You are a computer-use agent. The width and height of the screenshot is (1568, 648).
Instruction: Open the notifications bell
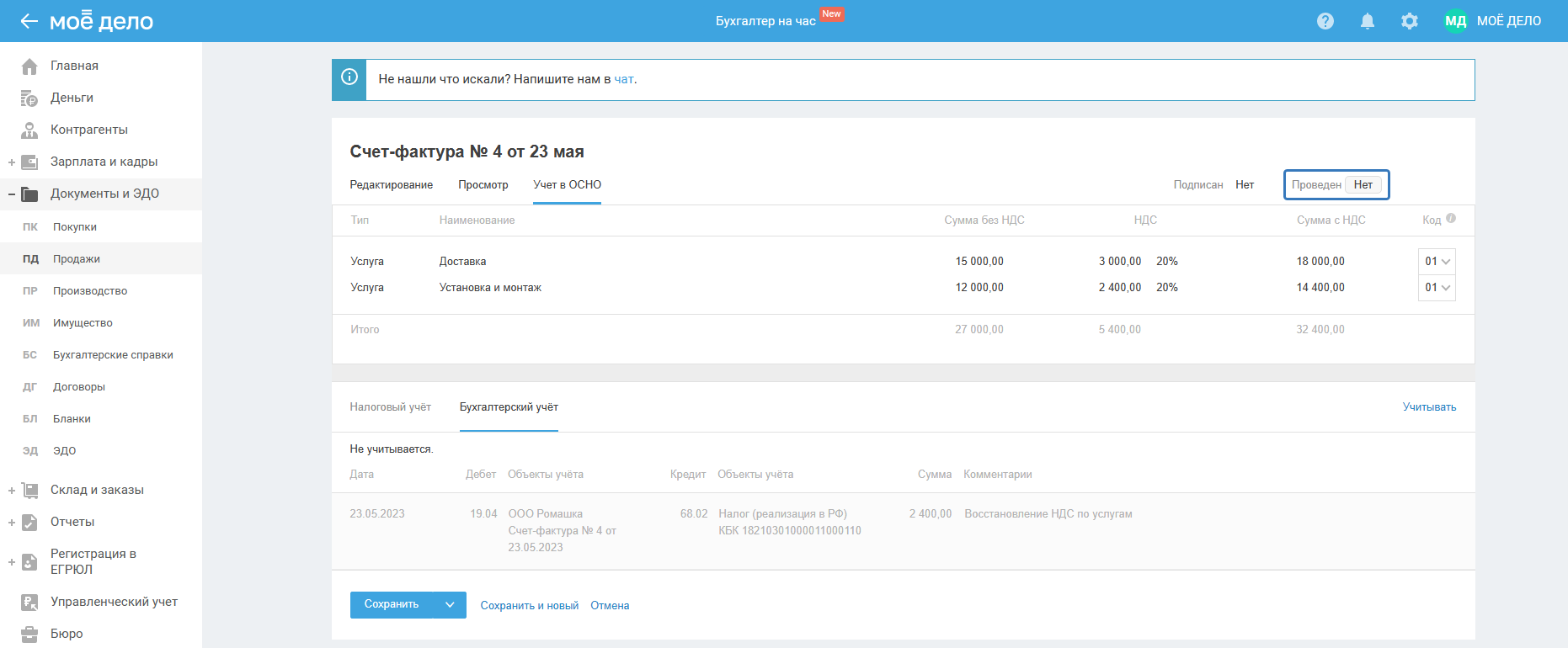pos(1368,21)
